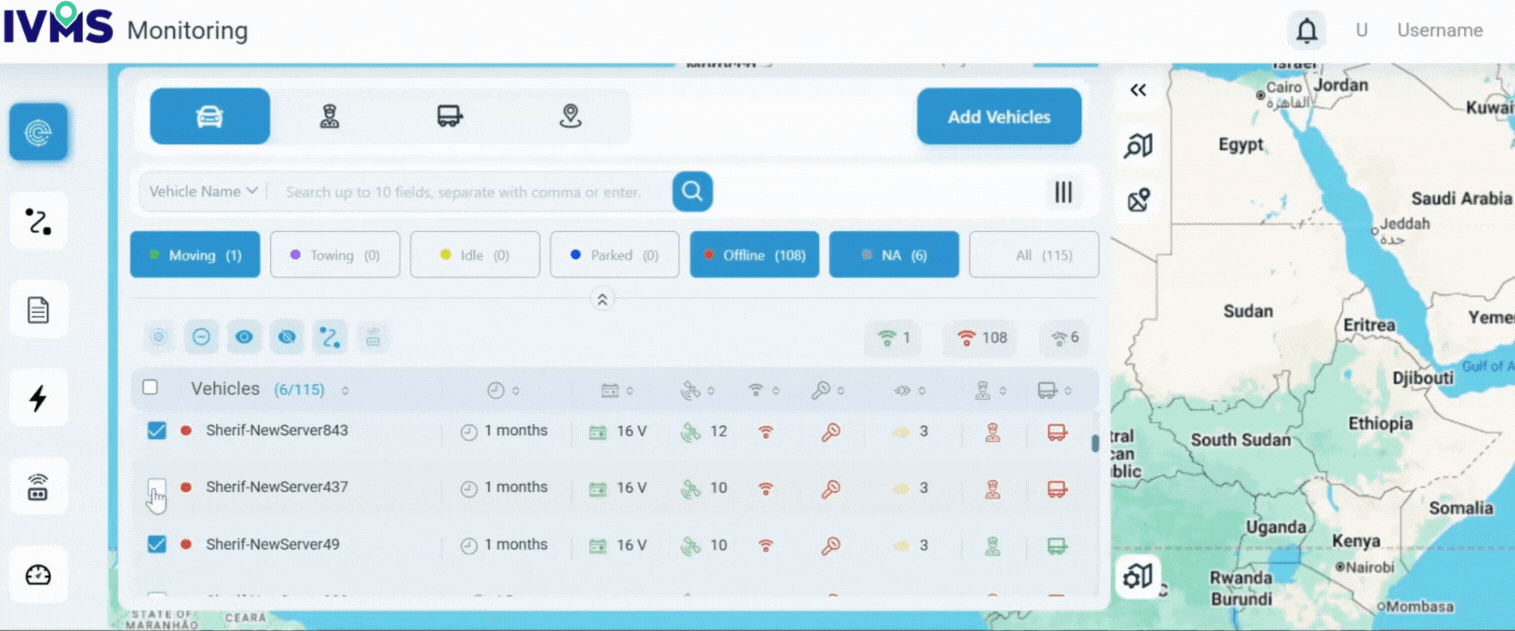
Task: Collapse side panel using the double left arrows
Action: 1138,90
